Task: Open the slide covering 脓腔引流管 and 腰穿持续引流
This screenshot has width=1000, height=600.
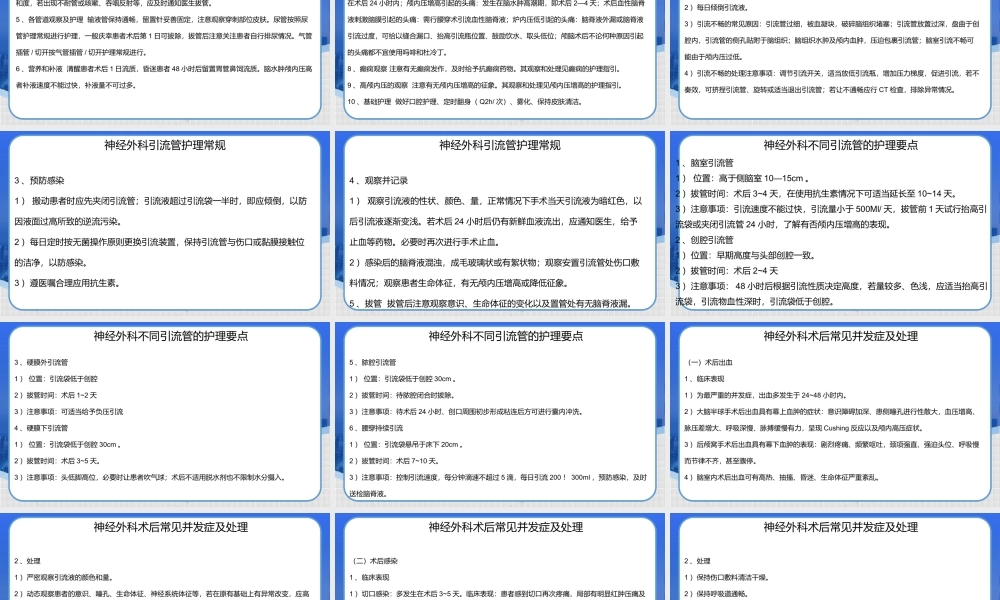Action: pos(499,413)
